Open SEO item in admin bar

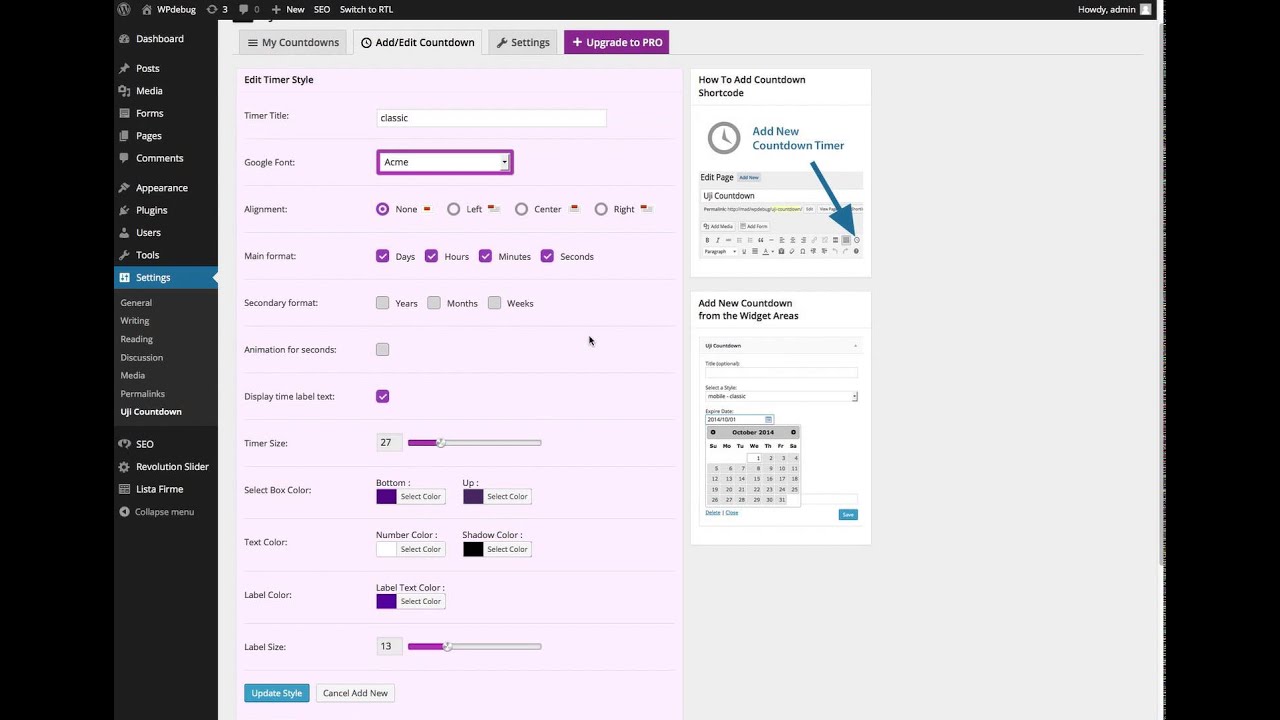(322, 9)
